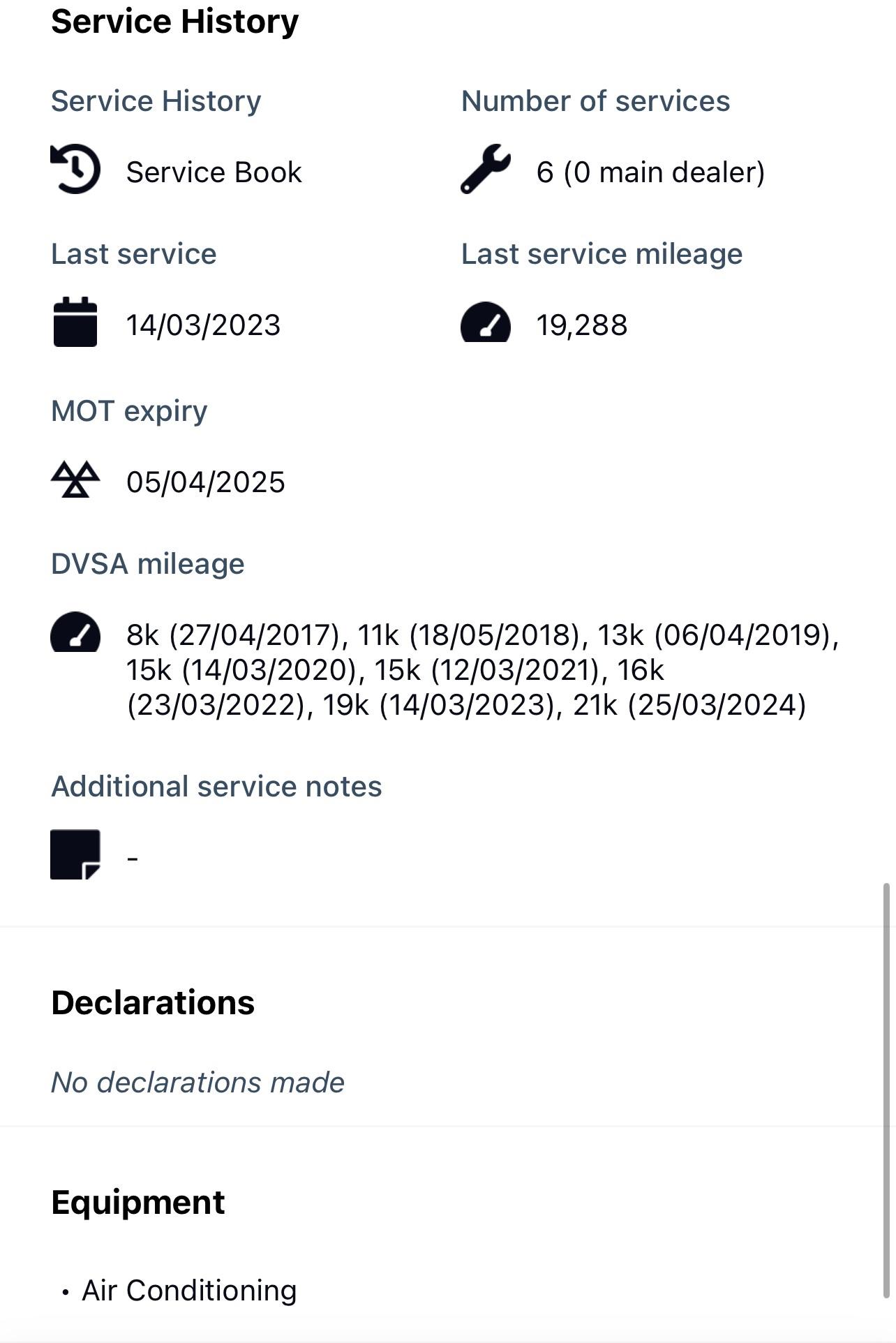Click the MOT triangles icon

(x=75, y=480)
